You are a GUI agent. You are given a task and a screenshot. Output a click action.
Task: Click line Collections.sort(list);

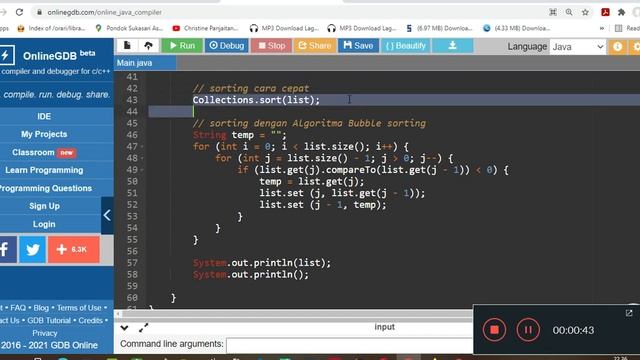coord(256,100)
